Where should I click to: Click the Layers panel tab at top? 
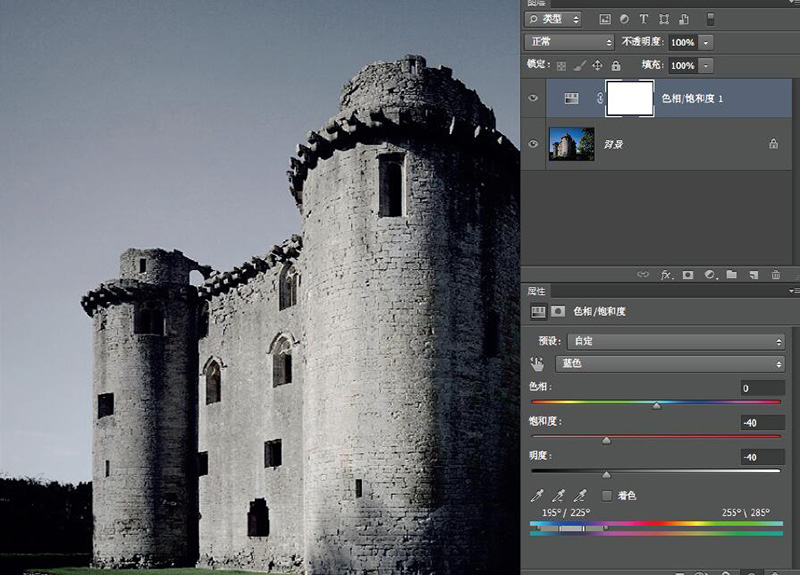click(x=536, y=3)
